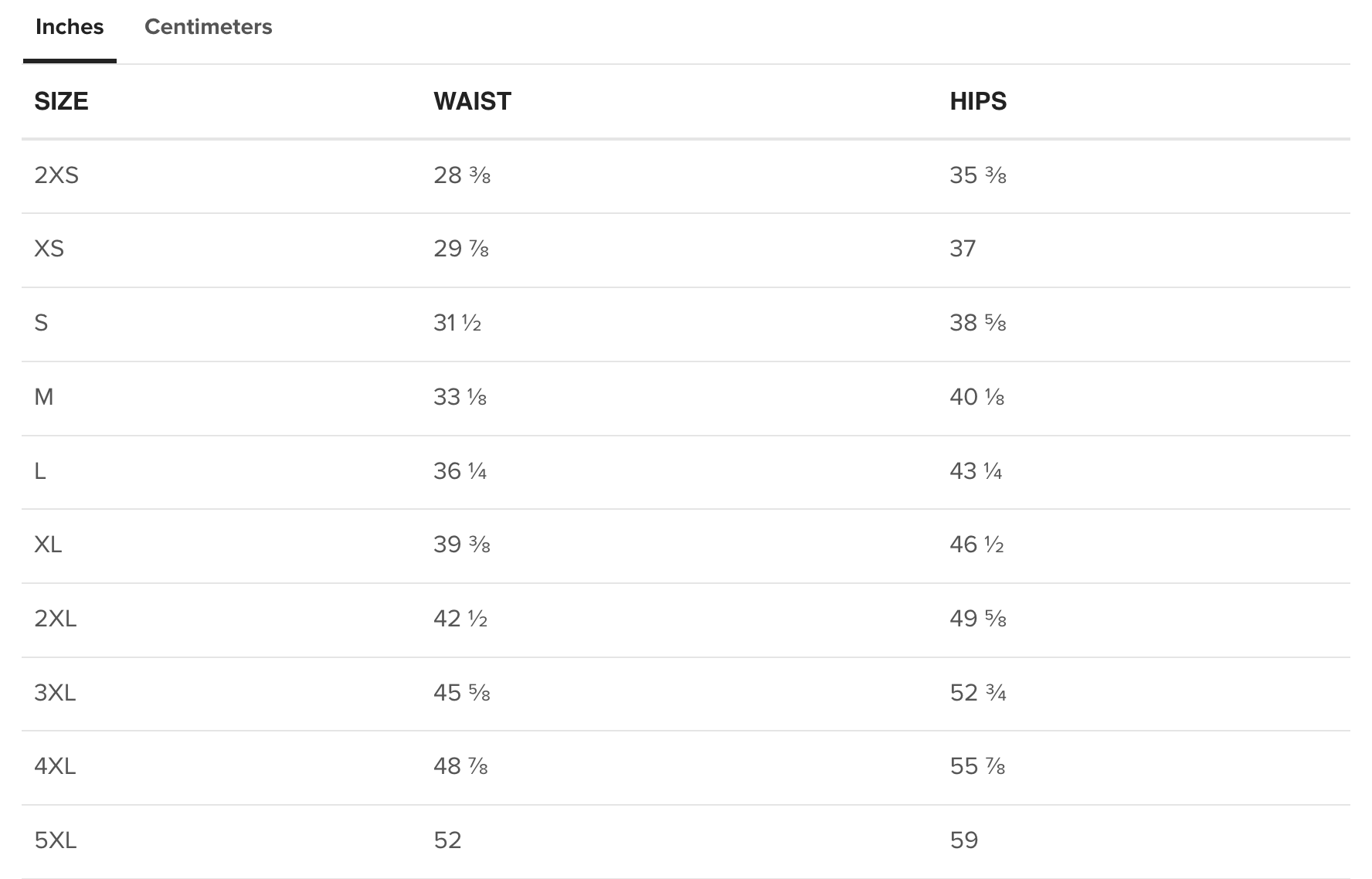Click the XS size label
This screenshot has width=1372, height=879.
(x=49, y=249)
